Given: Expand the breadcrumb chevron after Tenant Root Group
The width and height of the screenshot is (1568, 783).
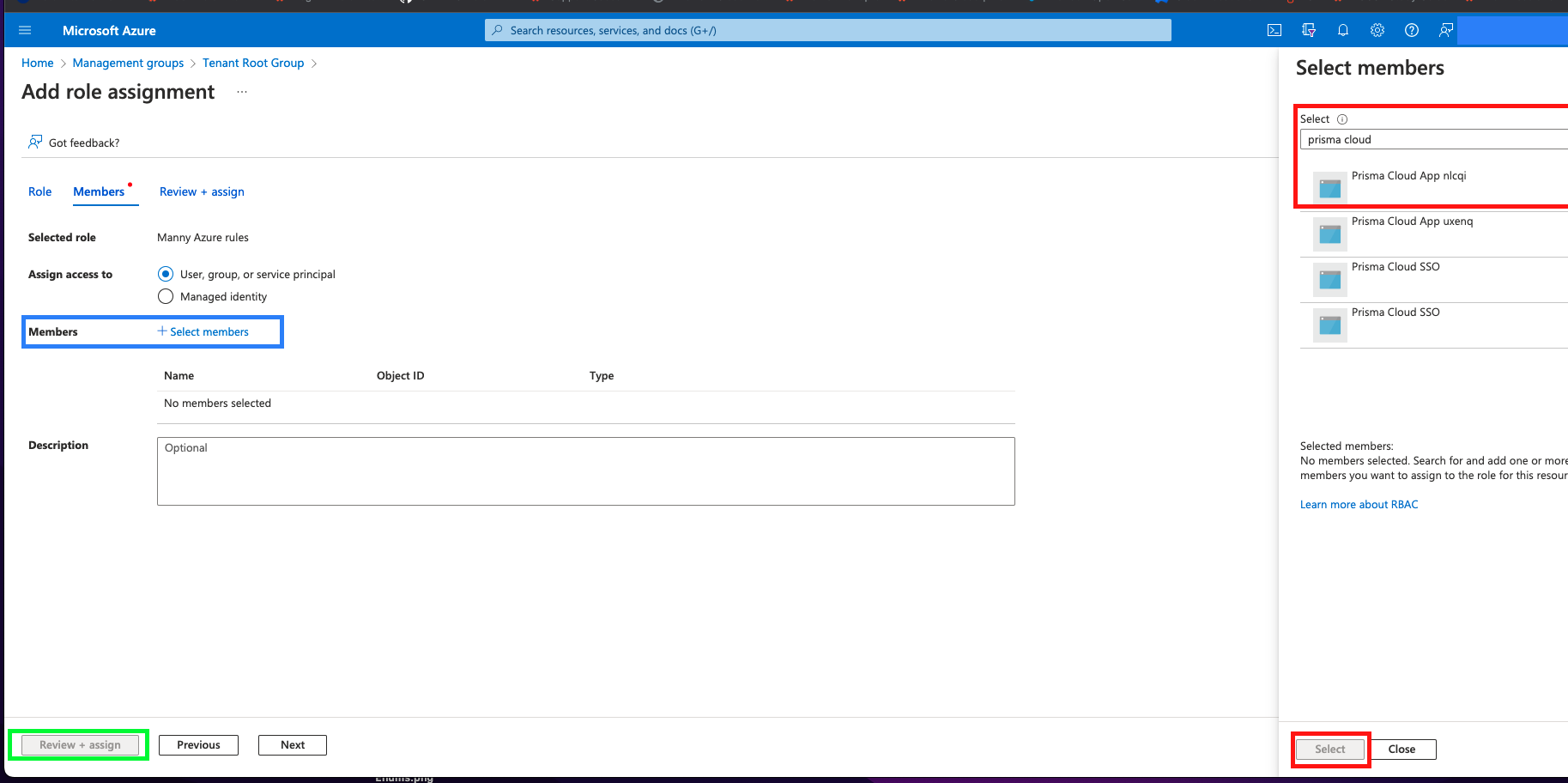Looking at the screenshot, I should (x=314, y=63).
